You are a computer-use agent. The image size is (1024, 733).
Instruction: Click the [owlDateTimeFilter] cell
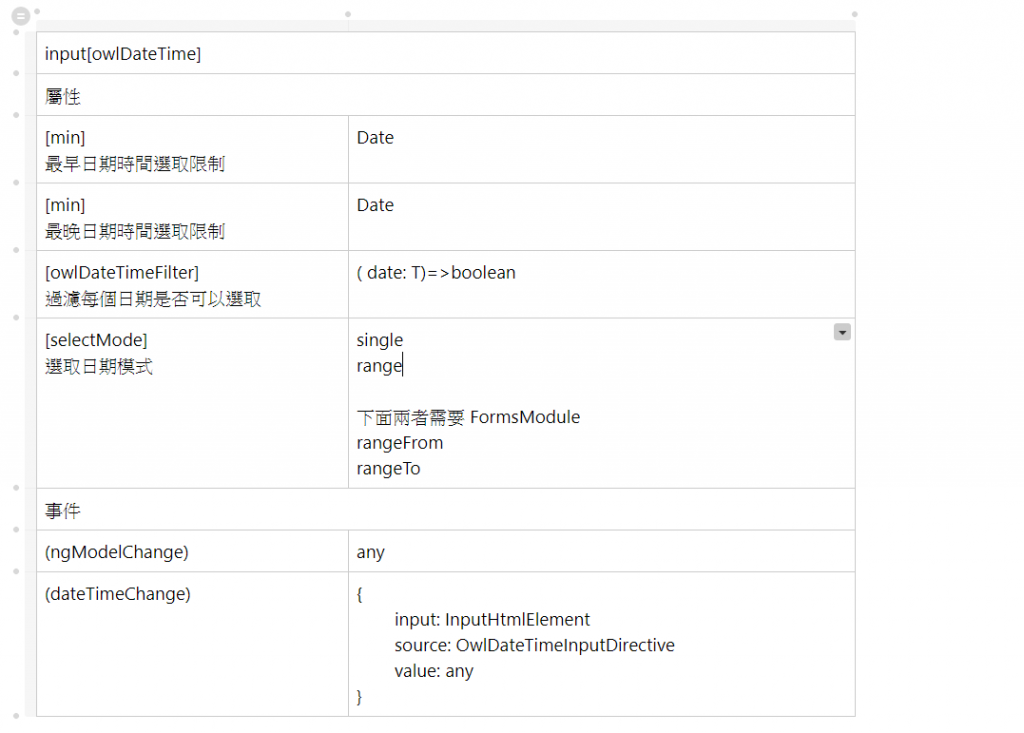(x=190, y=284)
